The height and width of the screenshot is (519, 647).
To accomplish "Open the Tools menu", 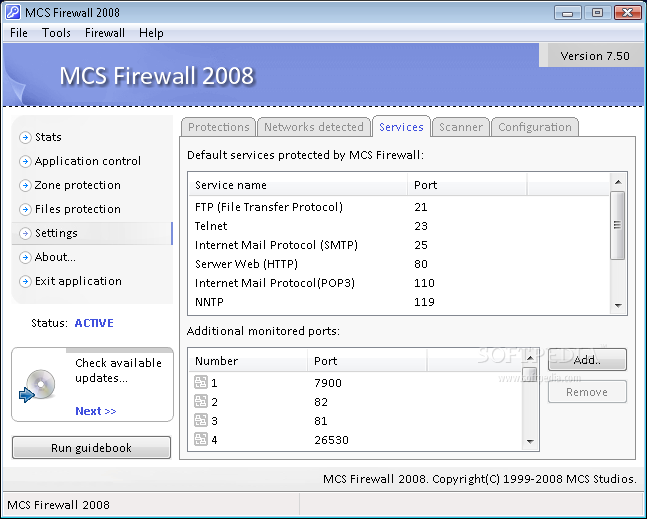I will click(56, 33).
